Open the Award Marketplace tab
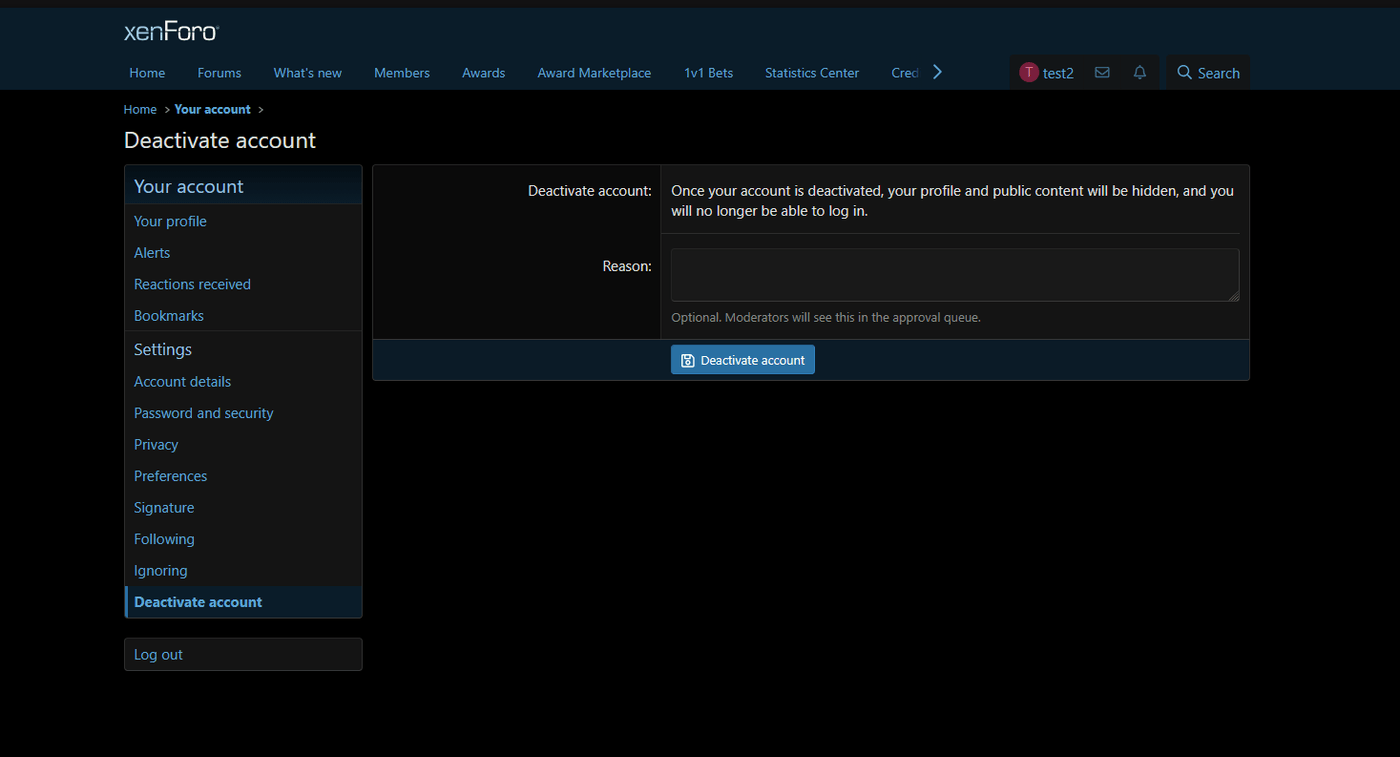Viewport: 1400px width, 757px height. coord(594,73)
